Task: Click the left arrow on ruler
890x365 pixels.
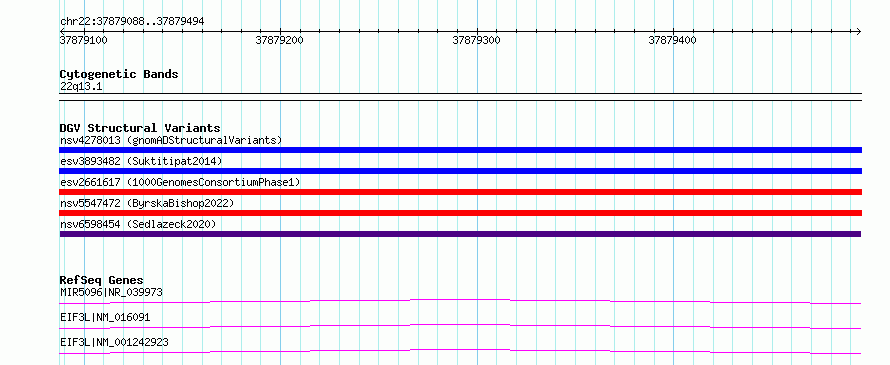Action: point(62,31)
